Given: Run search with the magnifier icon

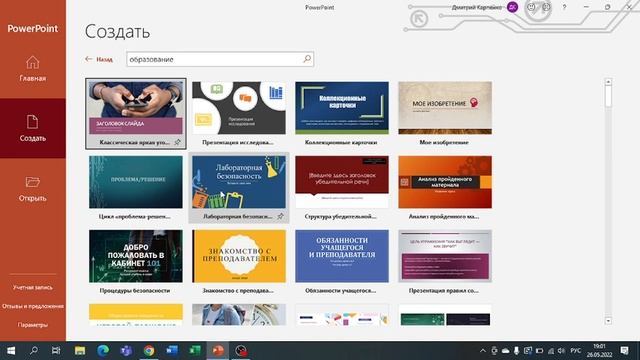Looking at the screenshot, I should (x=307, y=59).
